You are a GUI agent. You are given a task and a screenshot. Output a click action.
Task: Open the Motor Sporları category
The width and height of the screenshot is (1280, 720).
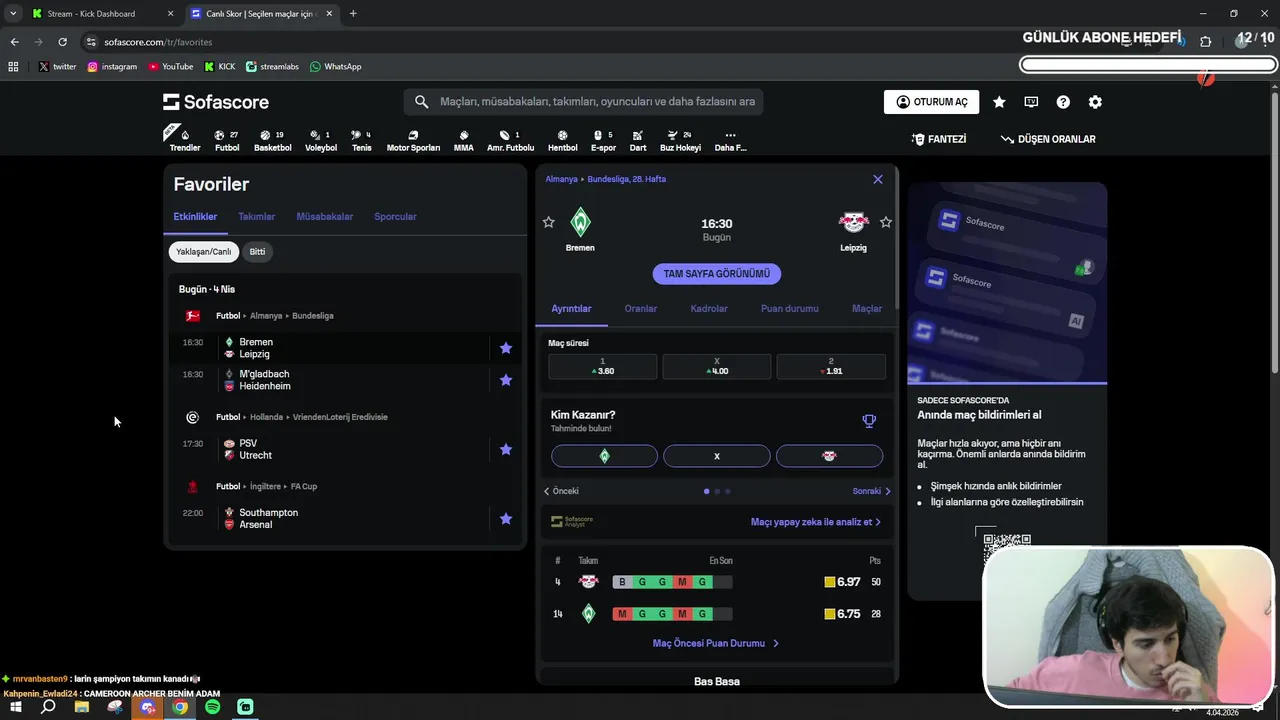(x=413, y=141)
